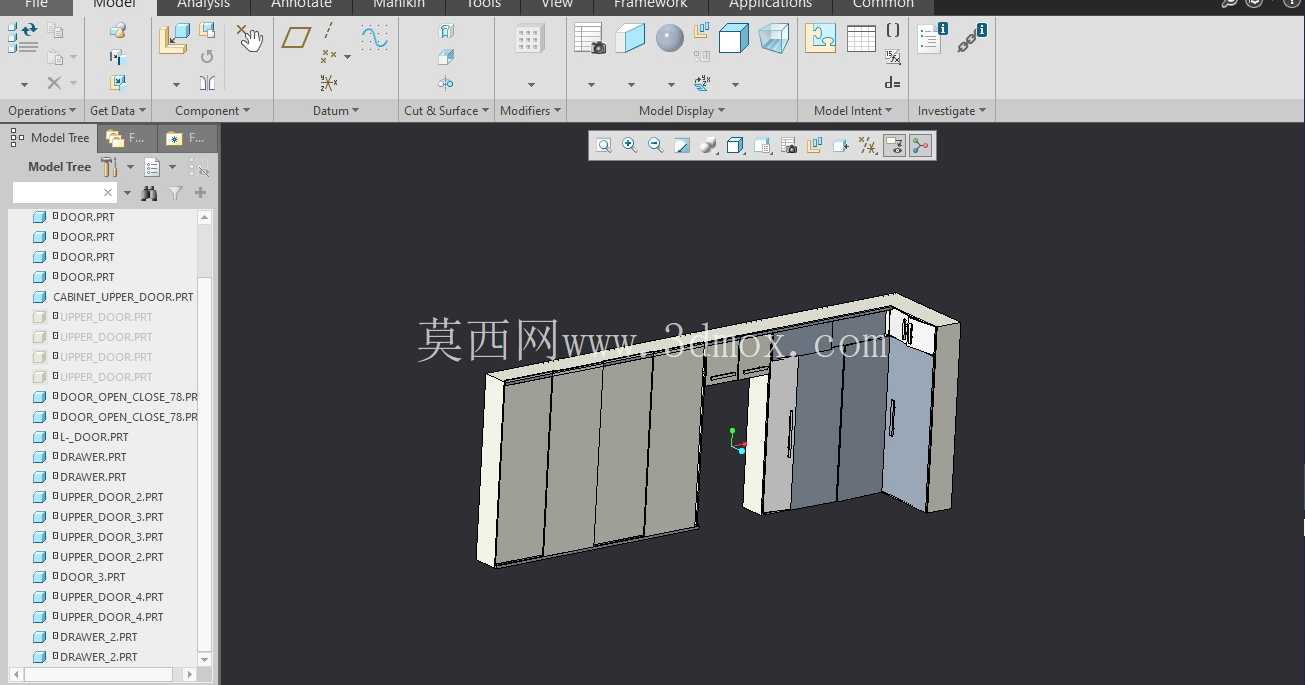Open Manage Views icon with camera
Screen dimensions: 1305x685
point(590,39)
